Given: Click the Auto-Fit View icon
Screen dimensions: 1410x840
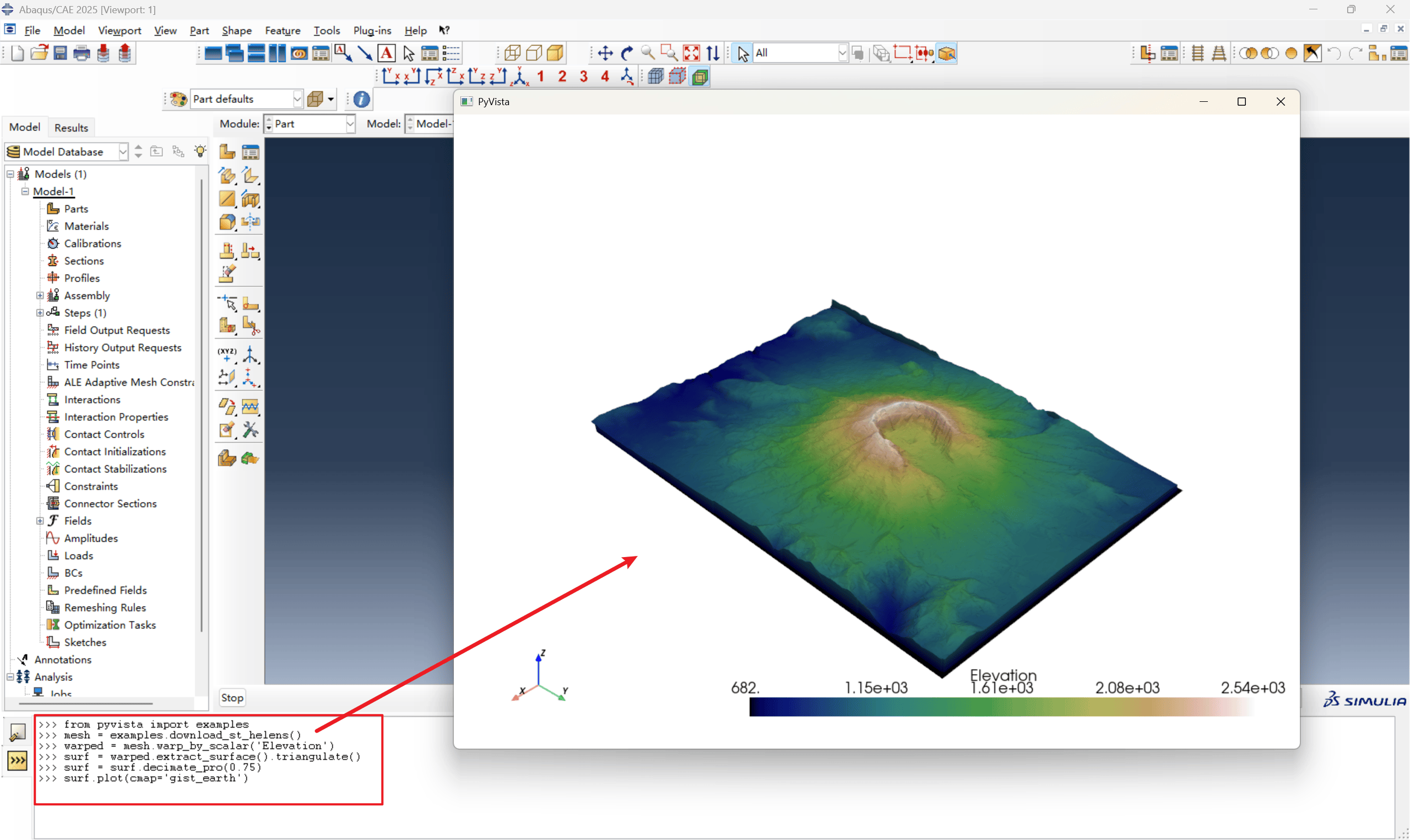Looking at the screenshot, I should (691, 53).
